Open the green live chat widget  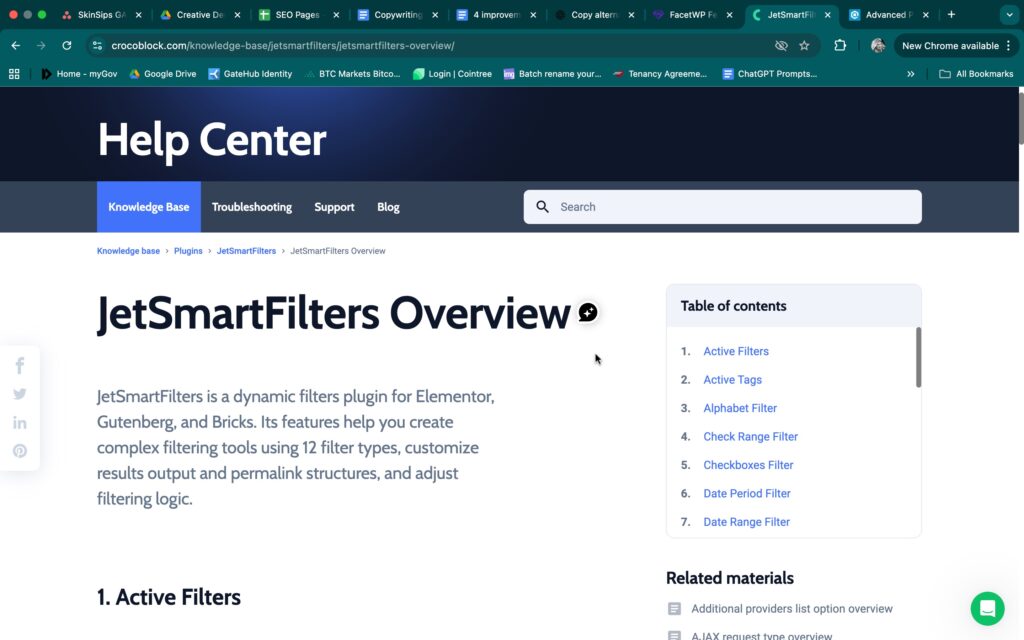tap(987, 608)
